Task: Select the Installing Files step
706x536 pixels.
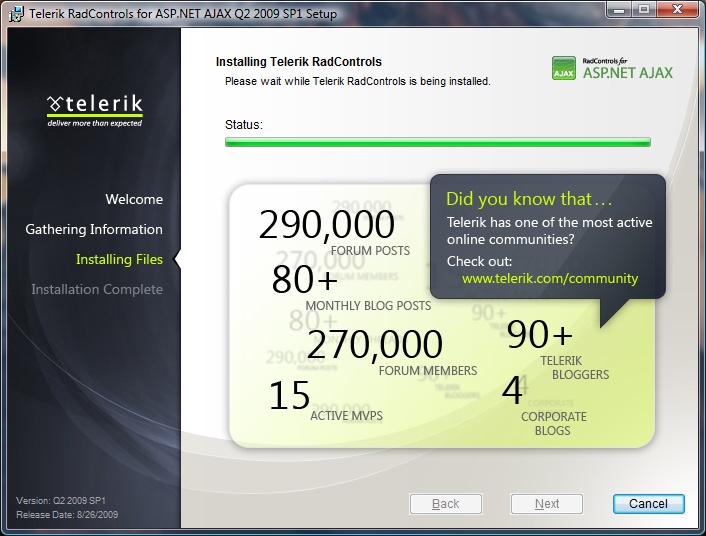Action: click(x=119, y=259)
